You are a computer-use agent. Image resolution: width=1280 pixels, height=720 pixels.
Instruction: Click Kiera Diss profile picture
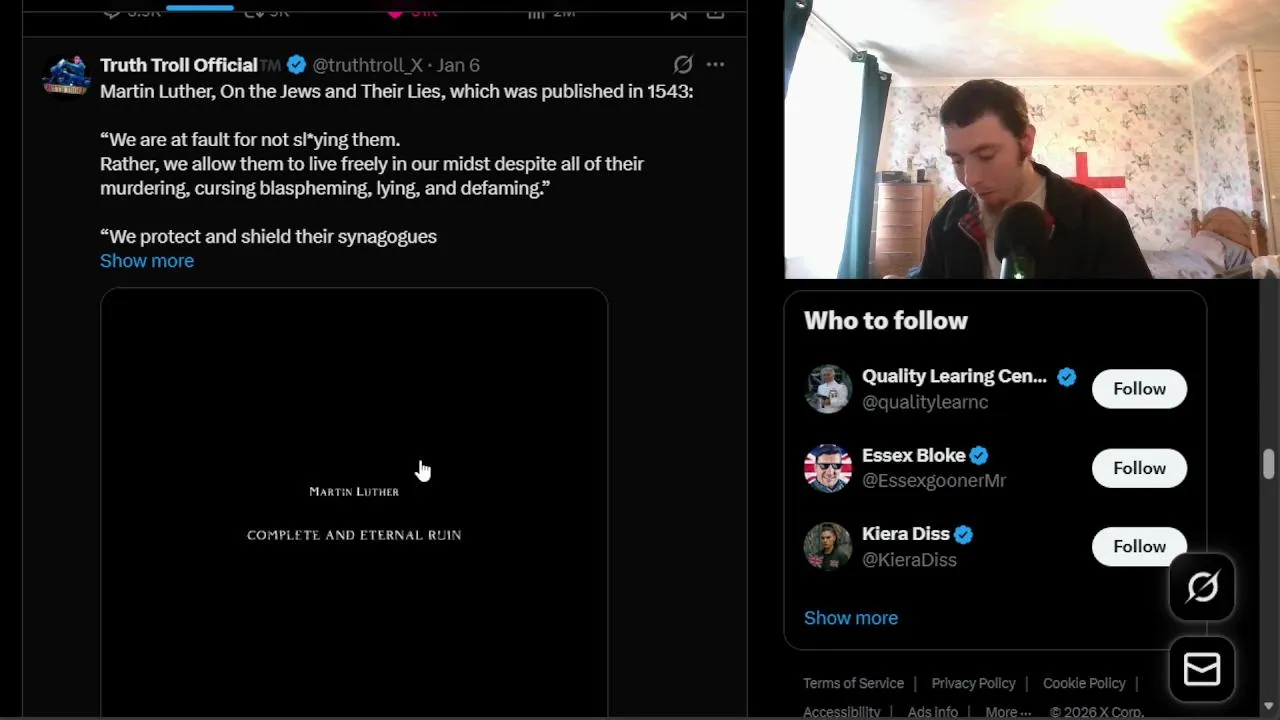click(x=828, y=547)
